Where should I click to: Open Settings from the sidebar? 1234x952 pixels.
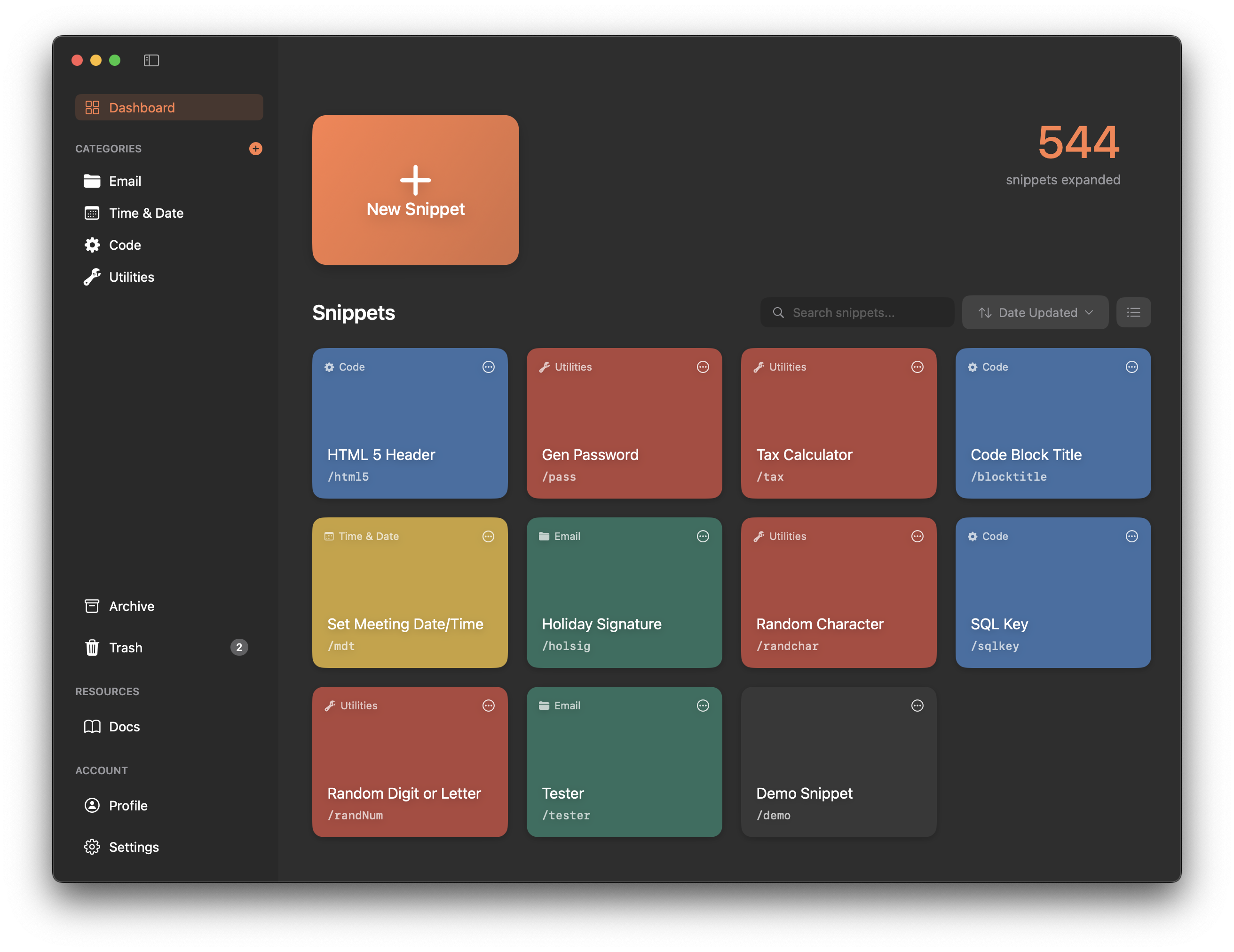click(134, 847)
